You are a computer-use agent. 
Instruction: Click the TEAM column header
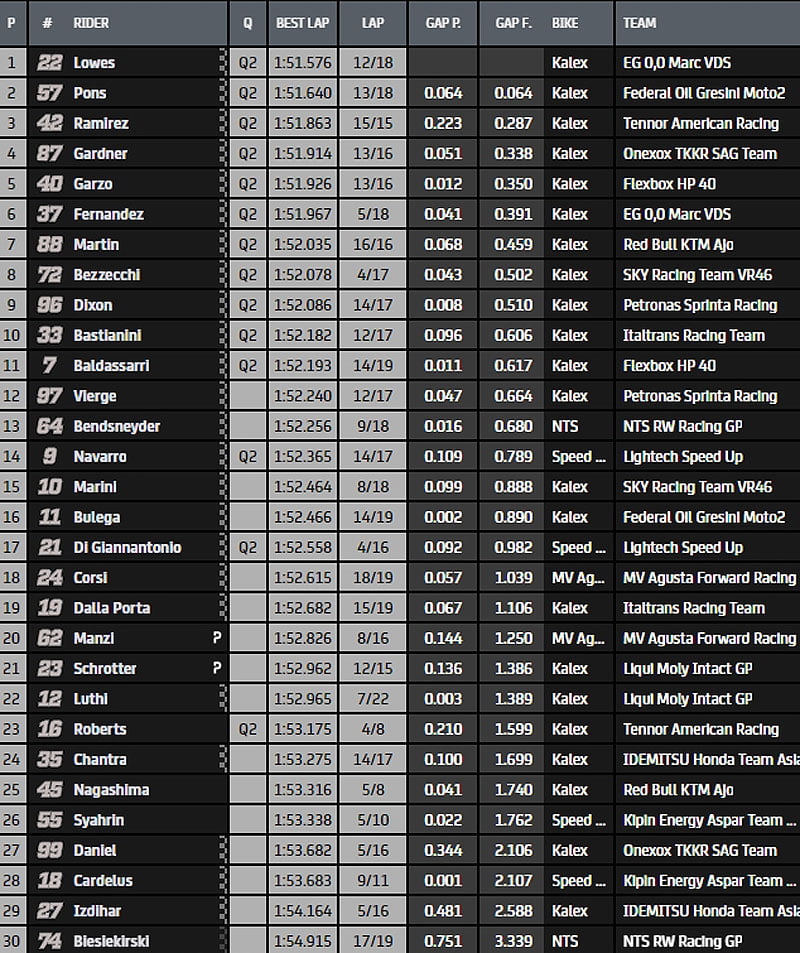click(640, 22)
